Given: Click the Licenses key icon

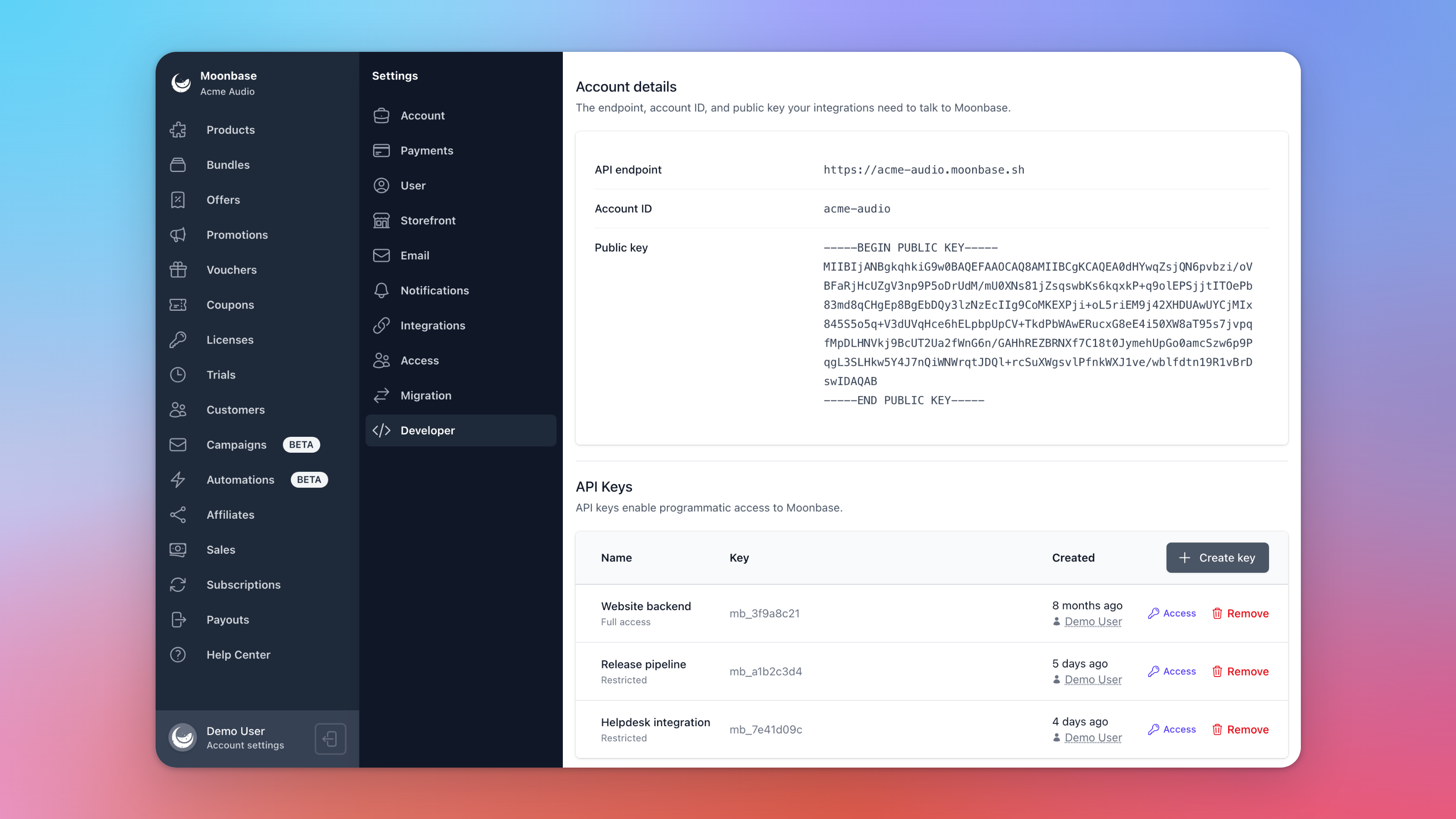Looking at the screenshot, I should point(178,340).
